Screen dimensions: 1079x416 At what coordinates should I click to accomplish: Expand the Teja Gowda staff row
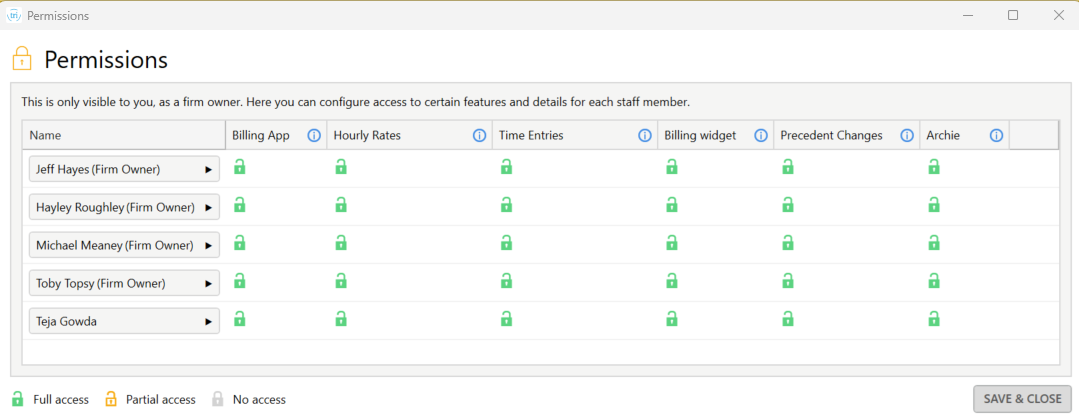coord(125,321)
